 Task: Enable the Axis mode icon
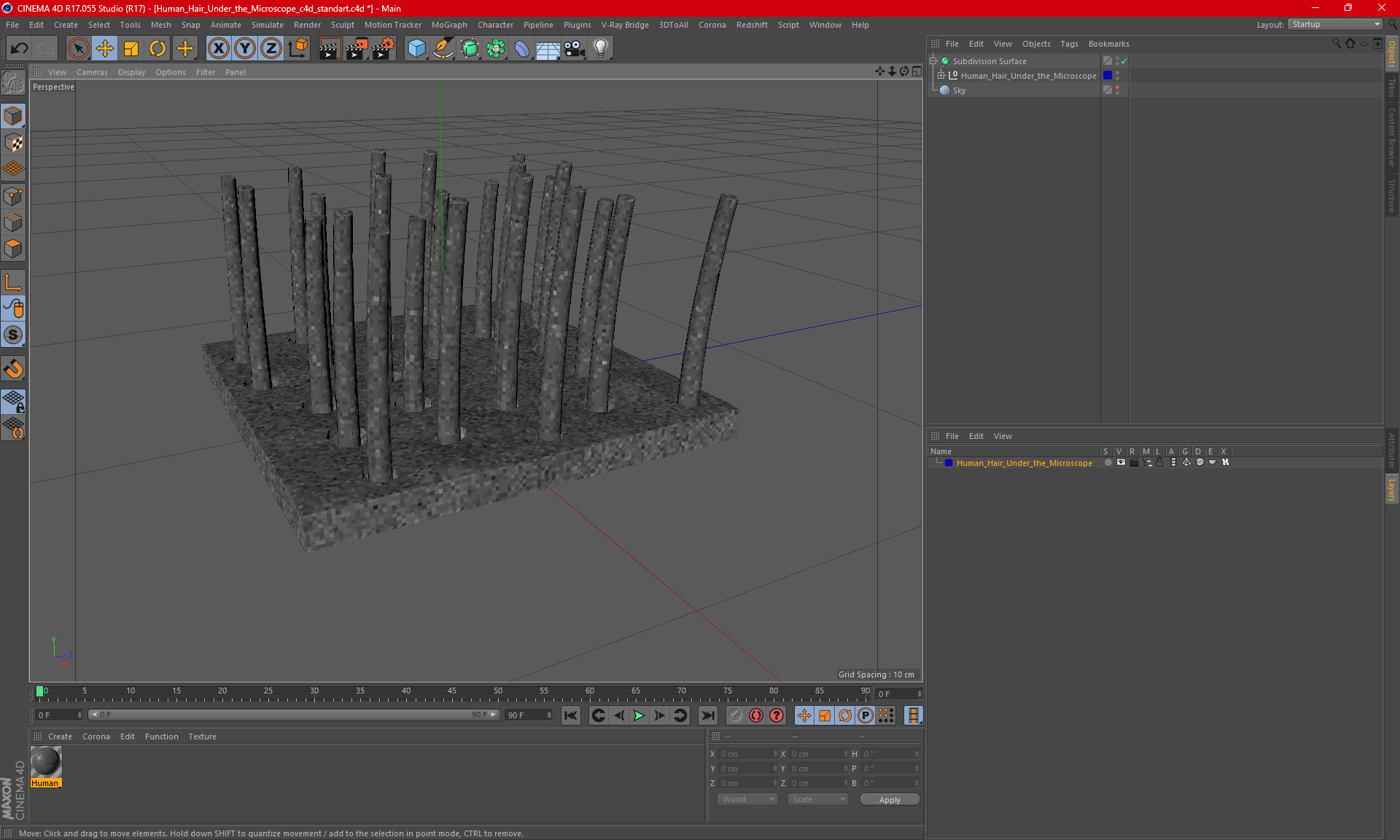point(13,282)
